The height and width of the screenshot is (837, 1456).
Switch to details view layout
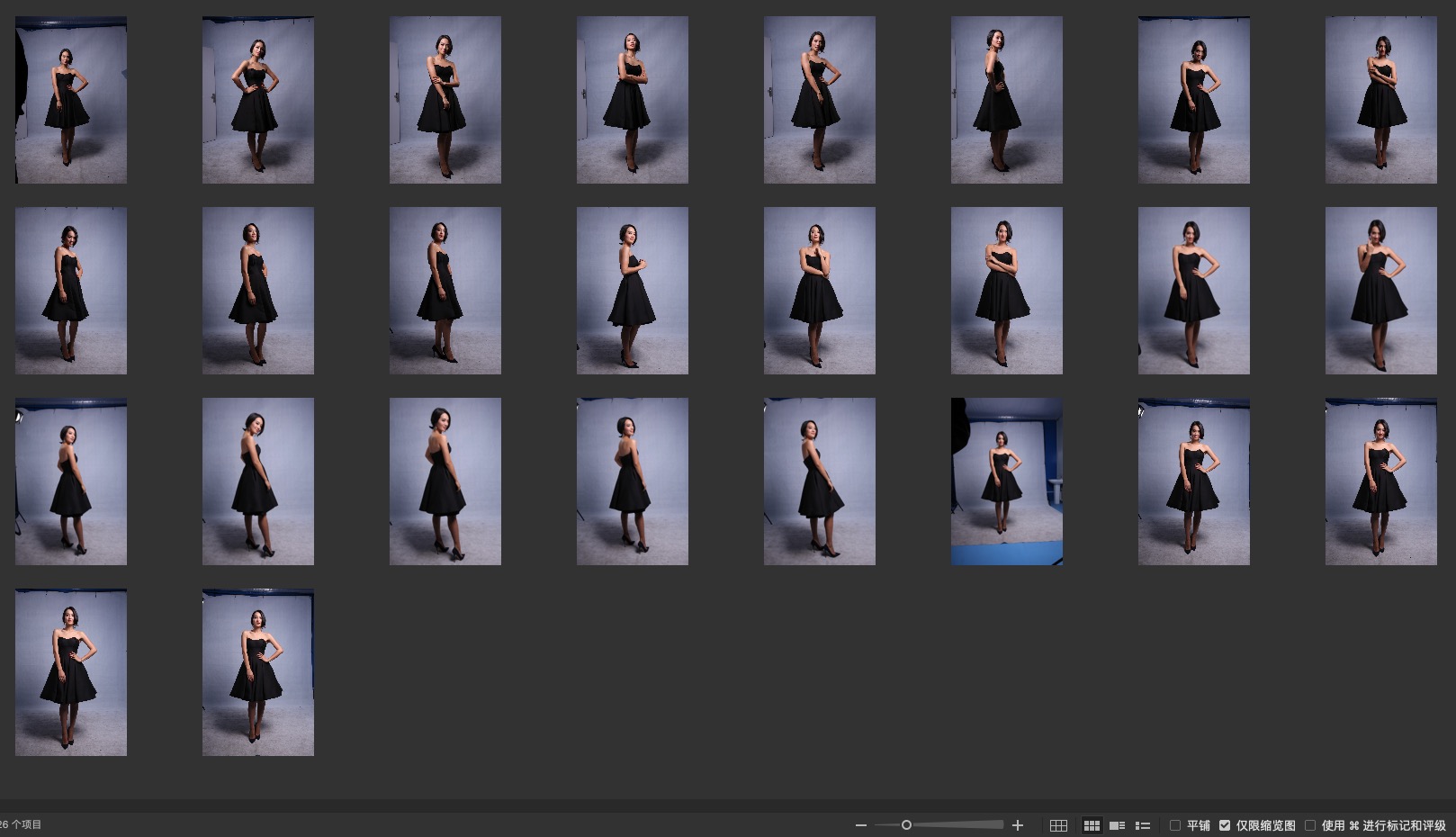tap(1117, 825)
